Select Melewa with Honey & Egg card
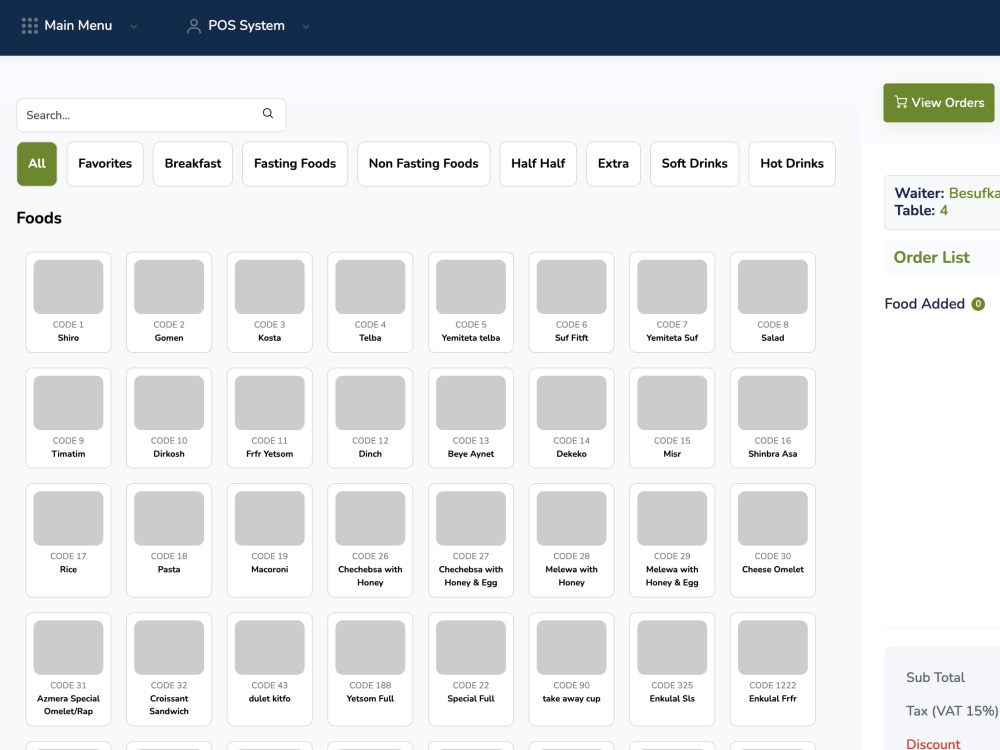 point(672,540)
